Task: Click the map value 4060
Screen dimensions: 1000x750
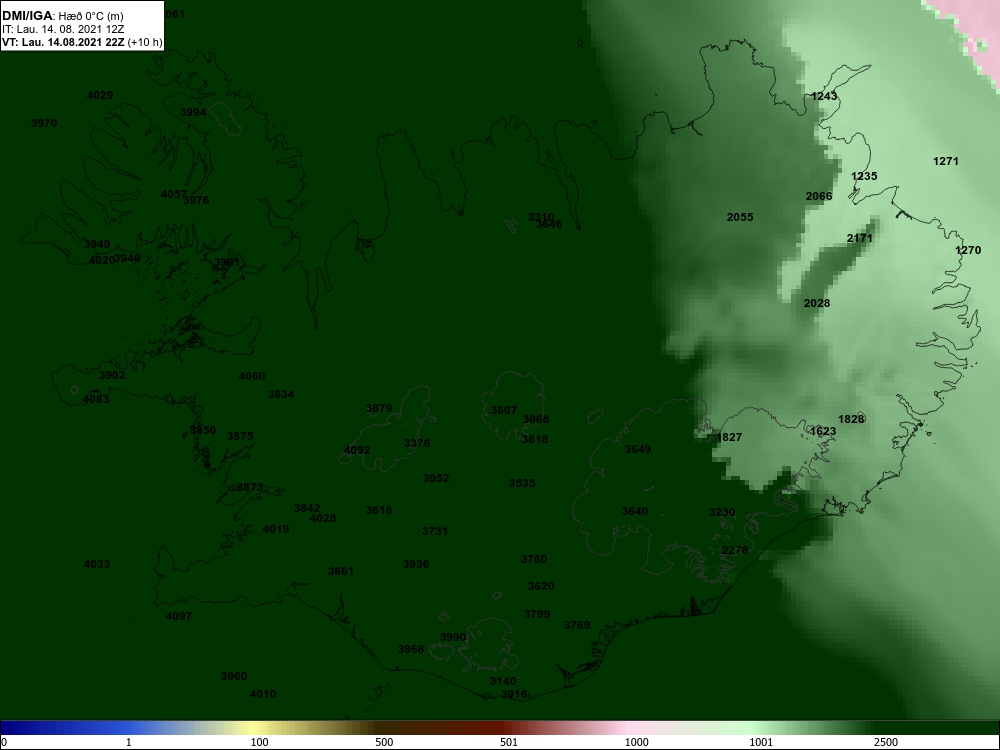Action: click(x=252, y=376)
